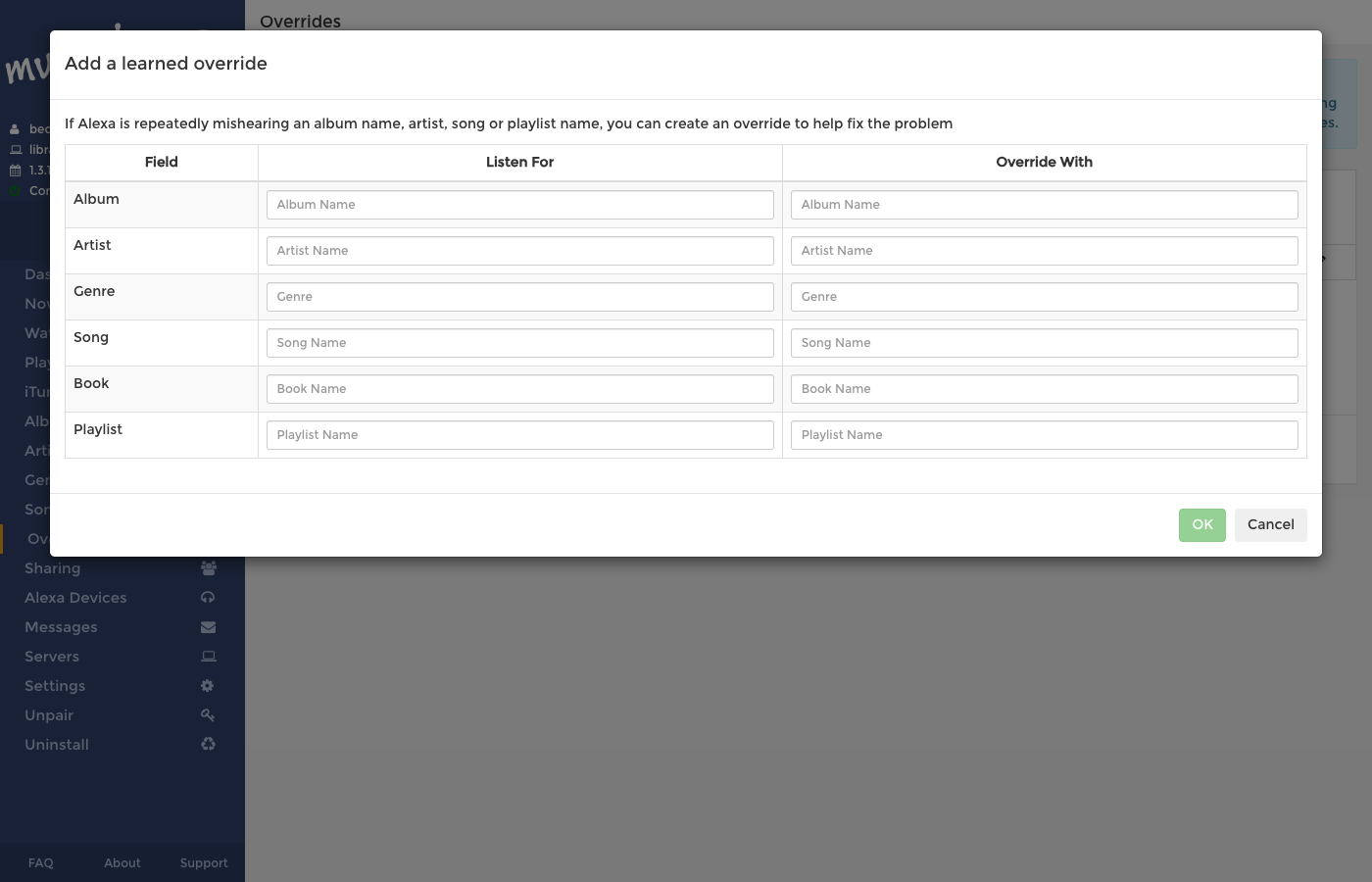The height and width of the screenshot is (882, 1372).
Task: Click the user icon at sidebar top
Action: (x=15, y=128)
